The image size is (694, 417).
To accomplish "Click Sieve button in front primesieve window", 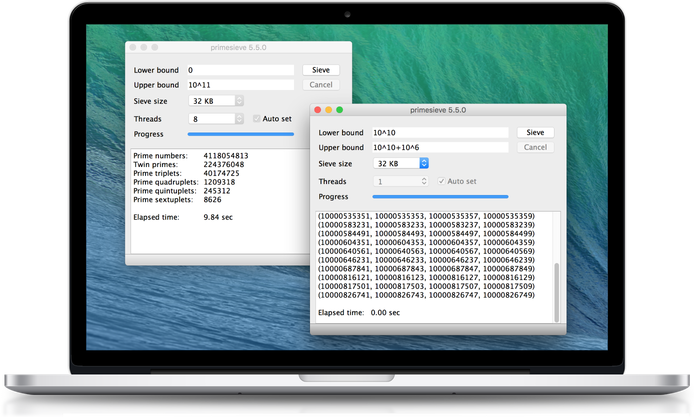I will pos(535,132).
